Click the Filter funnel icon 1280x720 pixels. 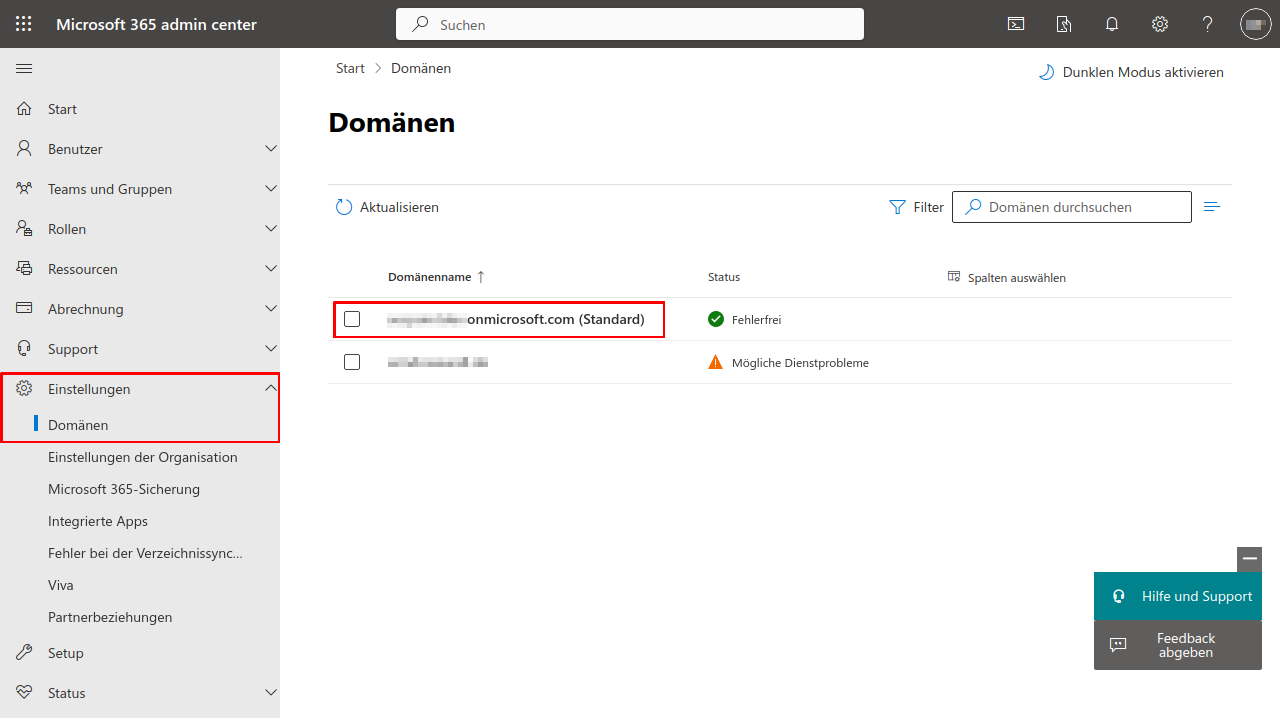tap(897, 207)
